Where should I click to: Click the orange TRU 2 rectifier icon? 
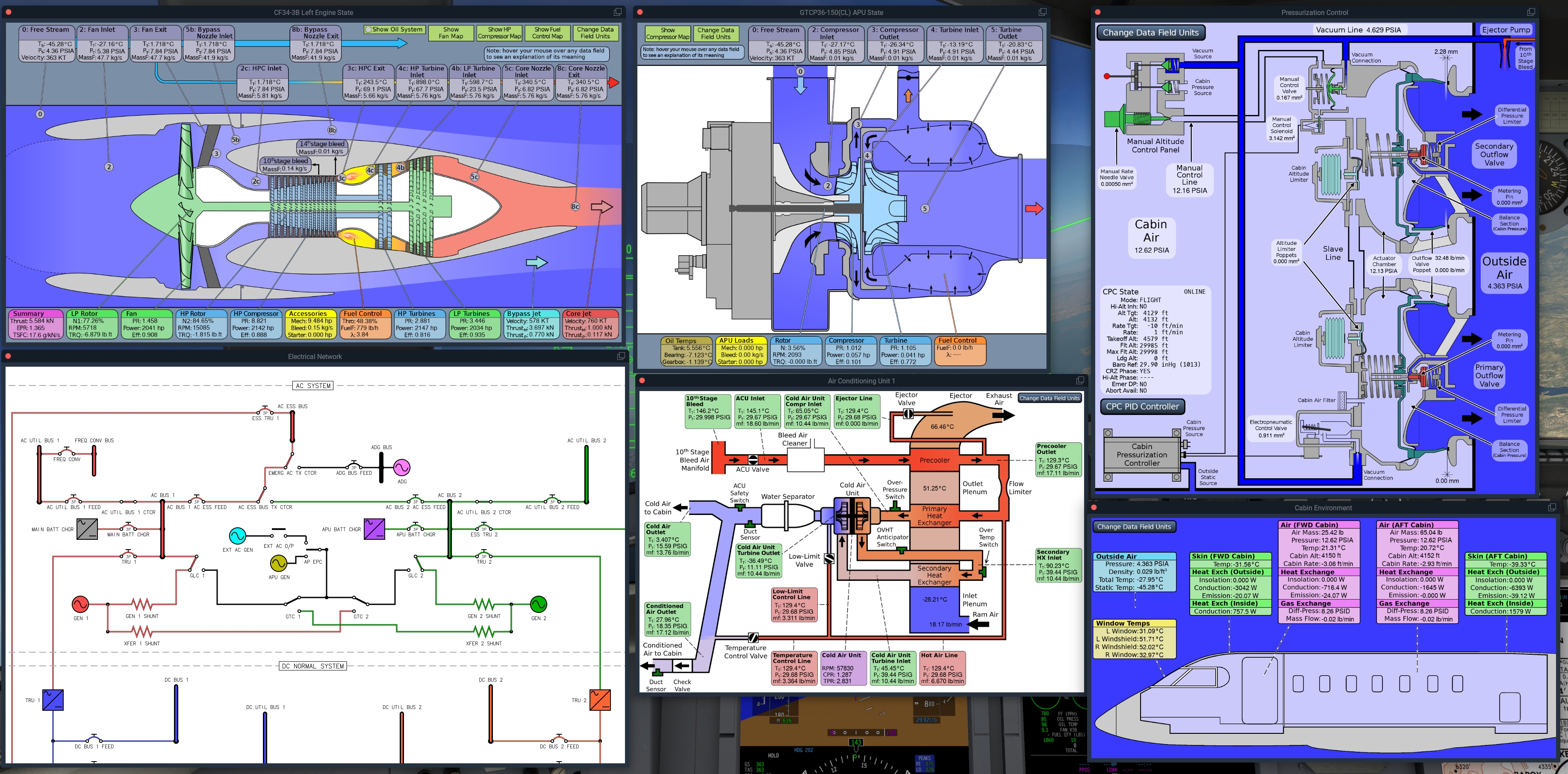click(x=600, y=700)
